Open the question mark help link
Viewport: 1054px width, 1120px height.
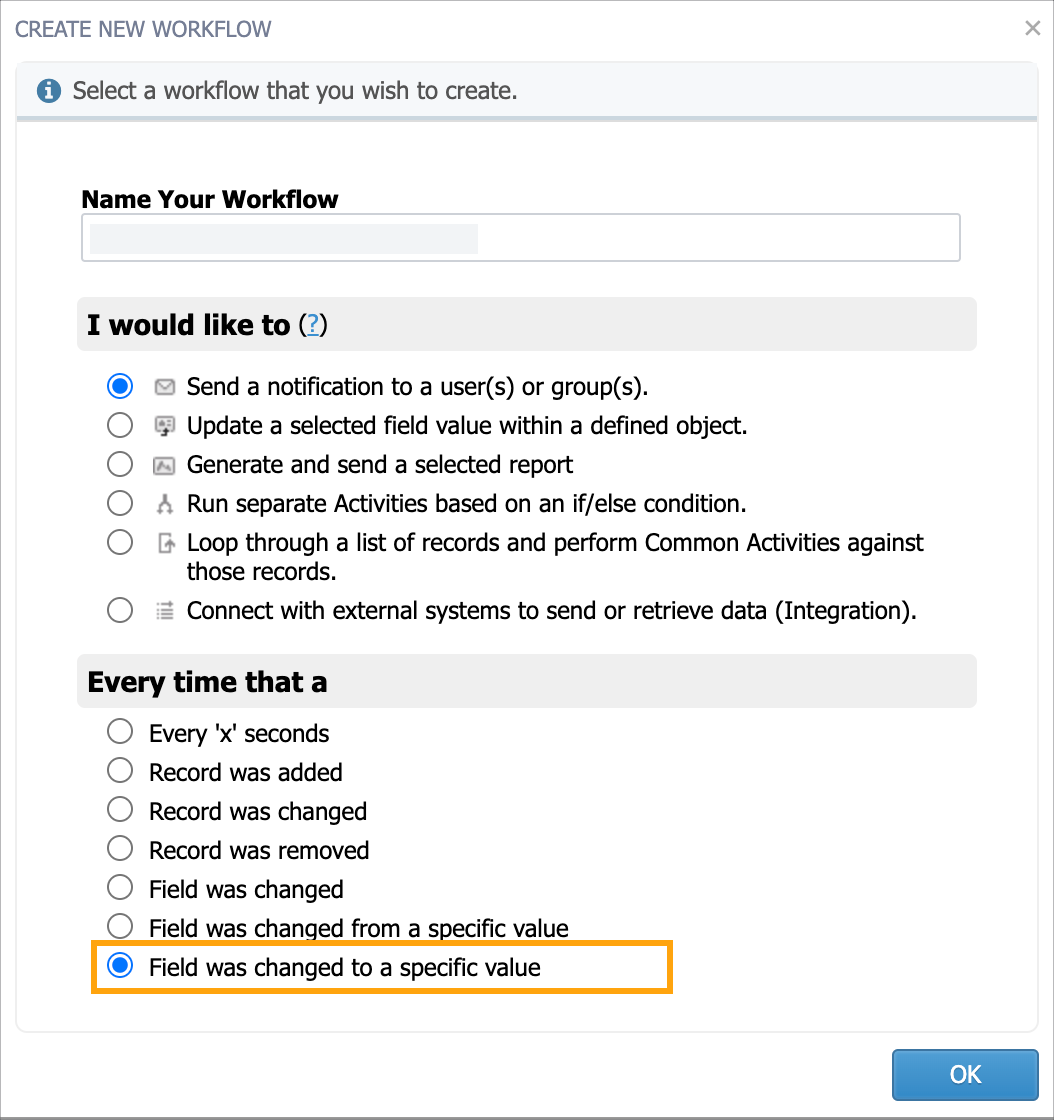313,325
